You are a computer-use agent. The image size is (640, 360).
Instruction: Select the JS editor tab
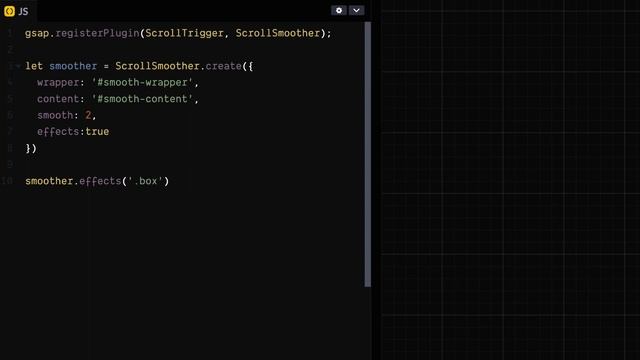[18, 11]
